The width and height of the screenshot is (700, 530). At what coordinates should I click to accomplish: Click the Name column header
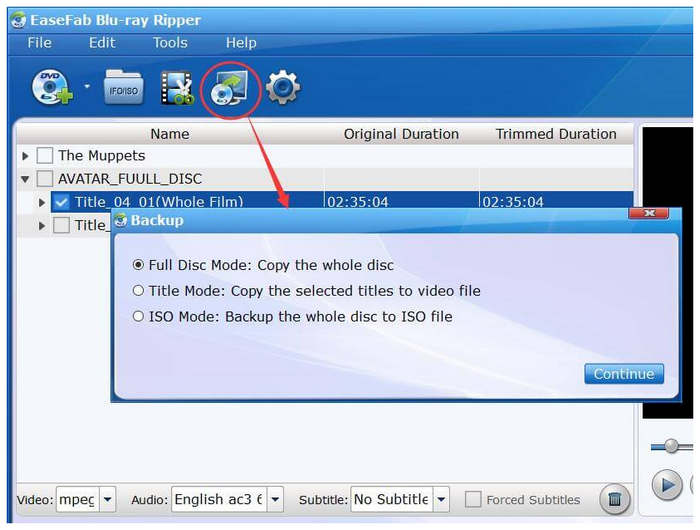click(x=170, y=134)
